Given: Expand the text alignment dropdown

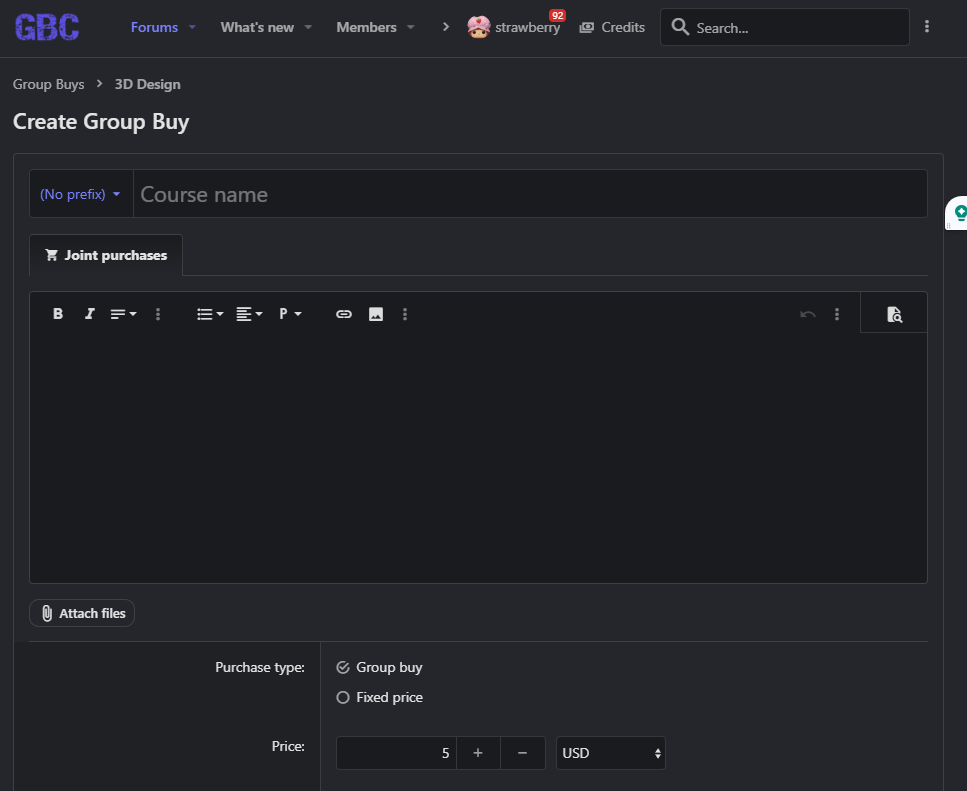Looking at the screenshot, I should 249,314.
